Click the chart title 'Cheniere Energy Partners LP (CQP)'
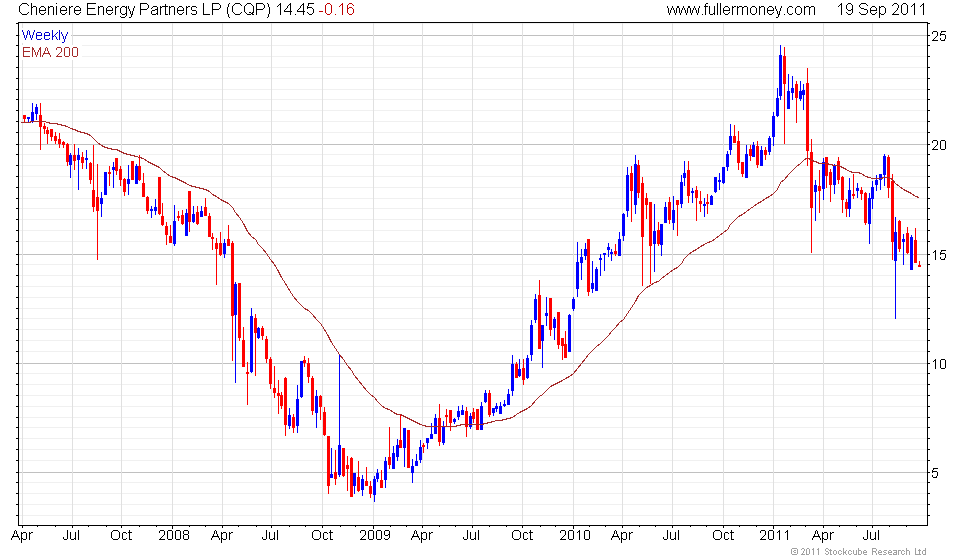Screen dimensions: 980x560 145,10
